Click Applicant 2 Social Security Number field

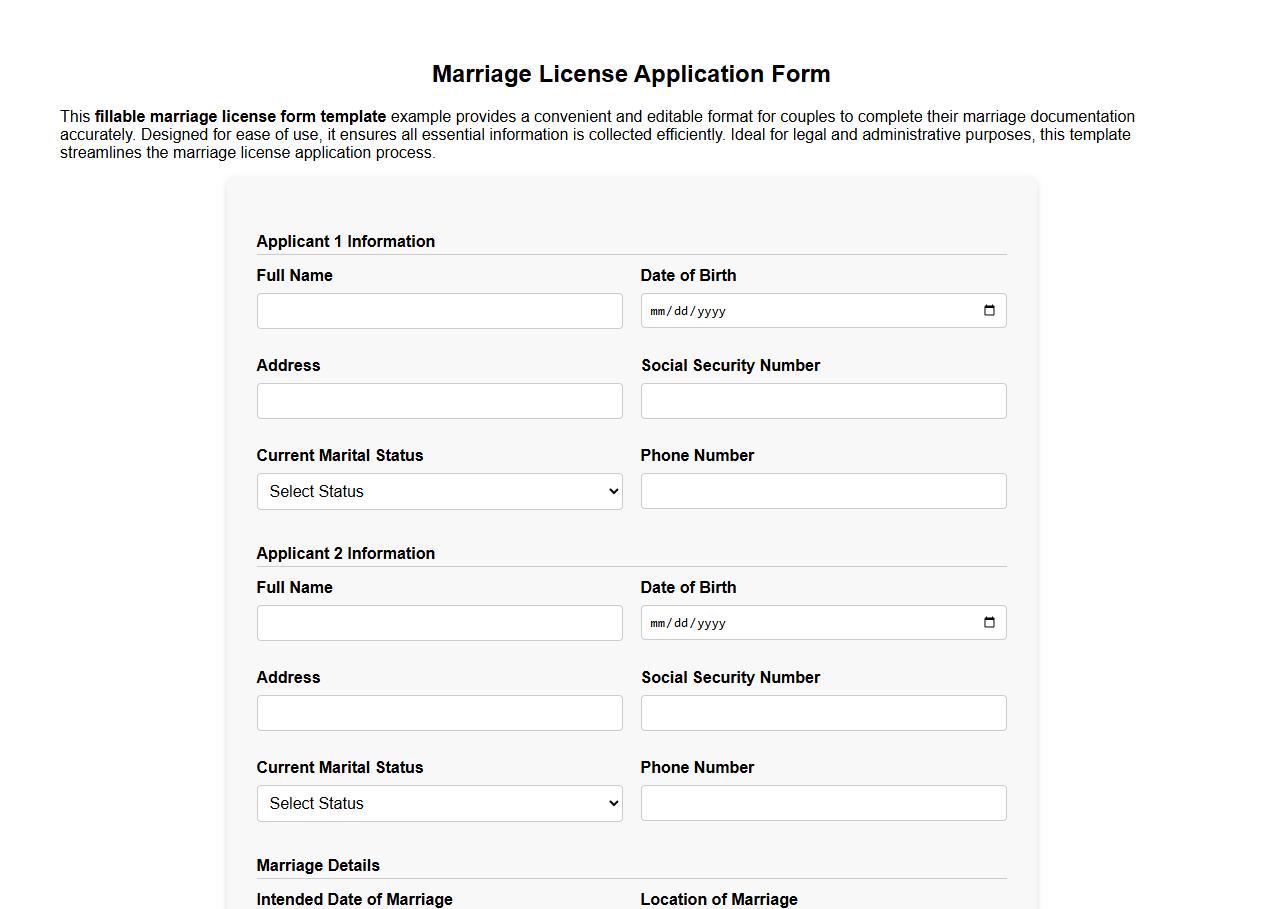tap(823, 713)
